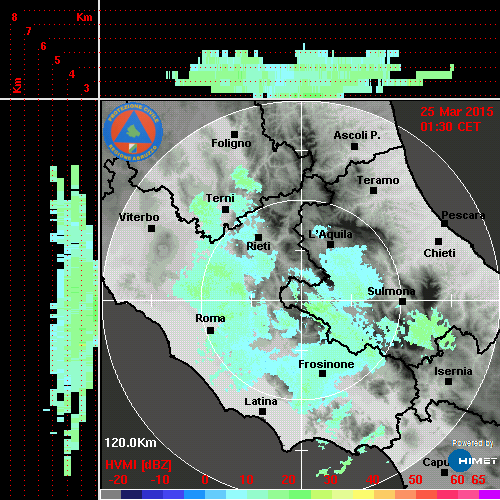Click the HVMI [dBZ] legend title

138,465
